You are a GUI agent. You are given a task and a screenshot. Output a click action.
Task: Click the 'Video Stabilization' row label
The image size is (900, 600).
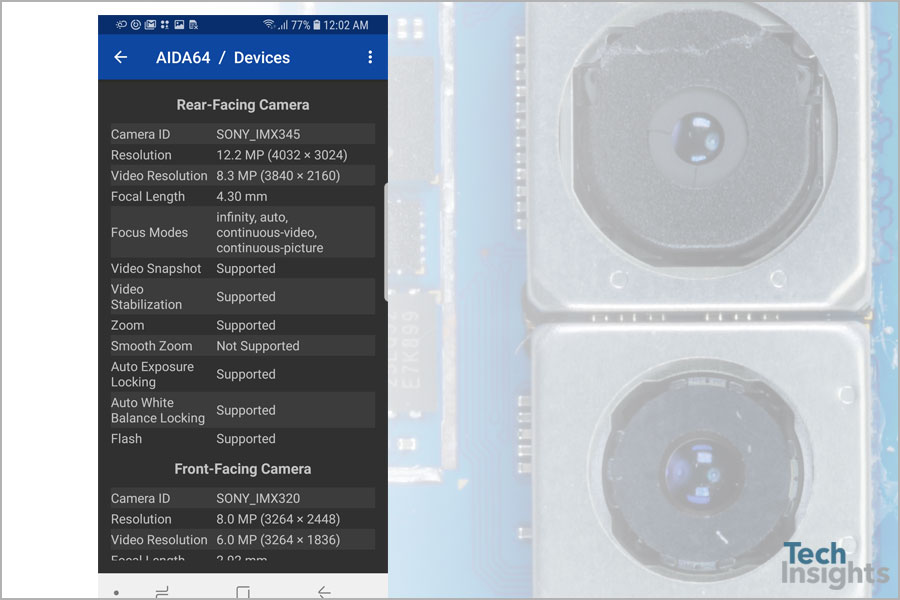[146, 296]
